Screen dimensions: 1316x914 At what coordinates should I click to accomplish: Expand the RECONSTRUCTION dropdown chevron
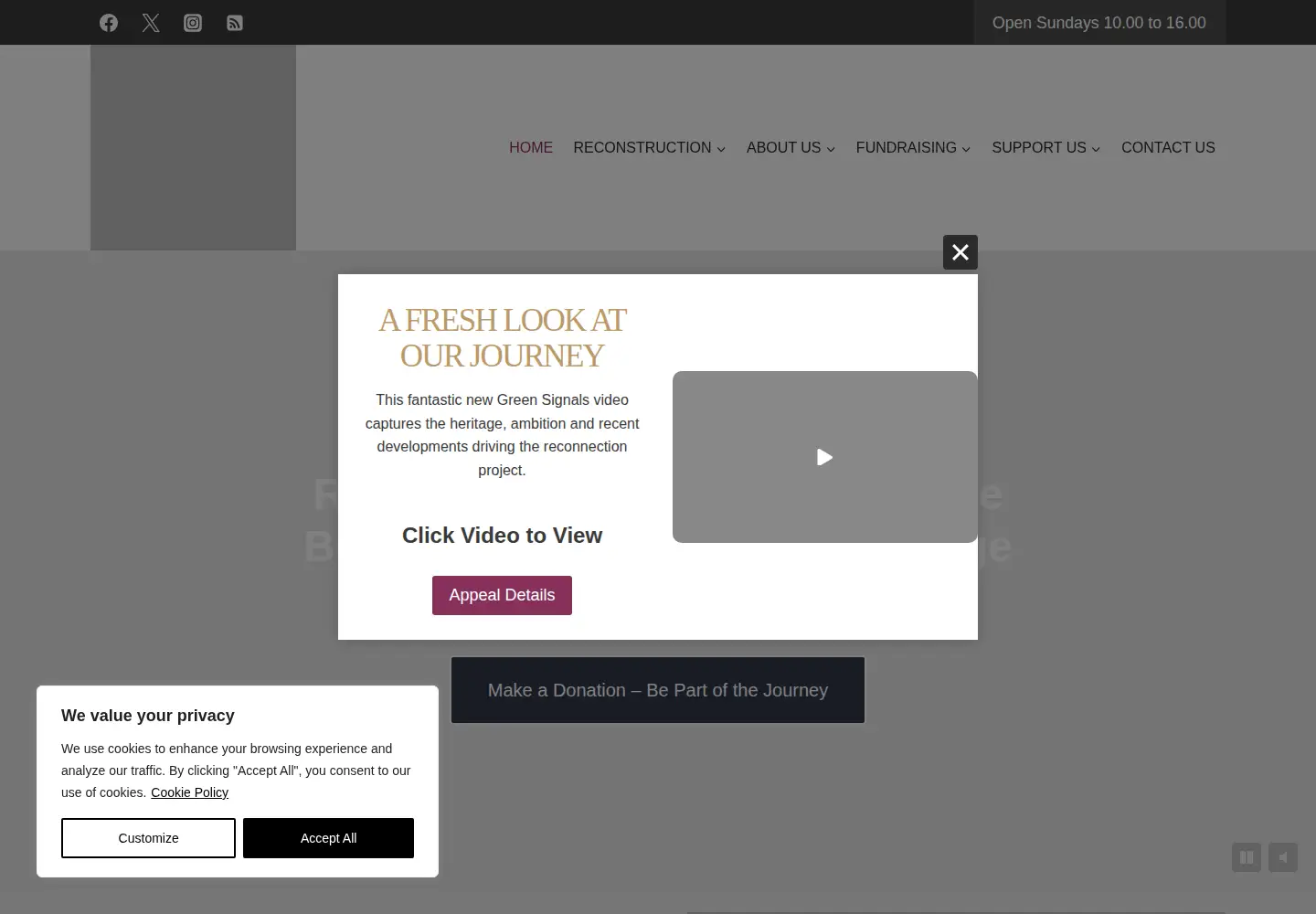tap(721, 149)
